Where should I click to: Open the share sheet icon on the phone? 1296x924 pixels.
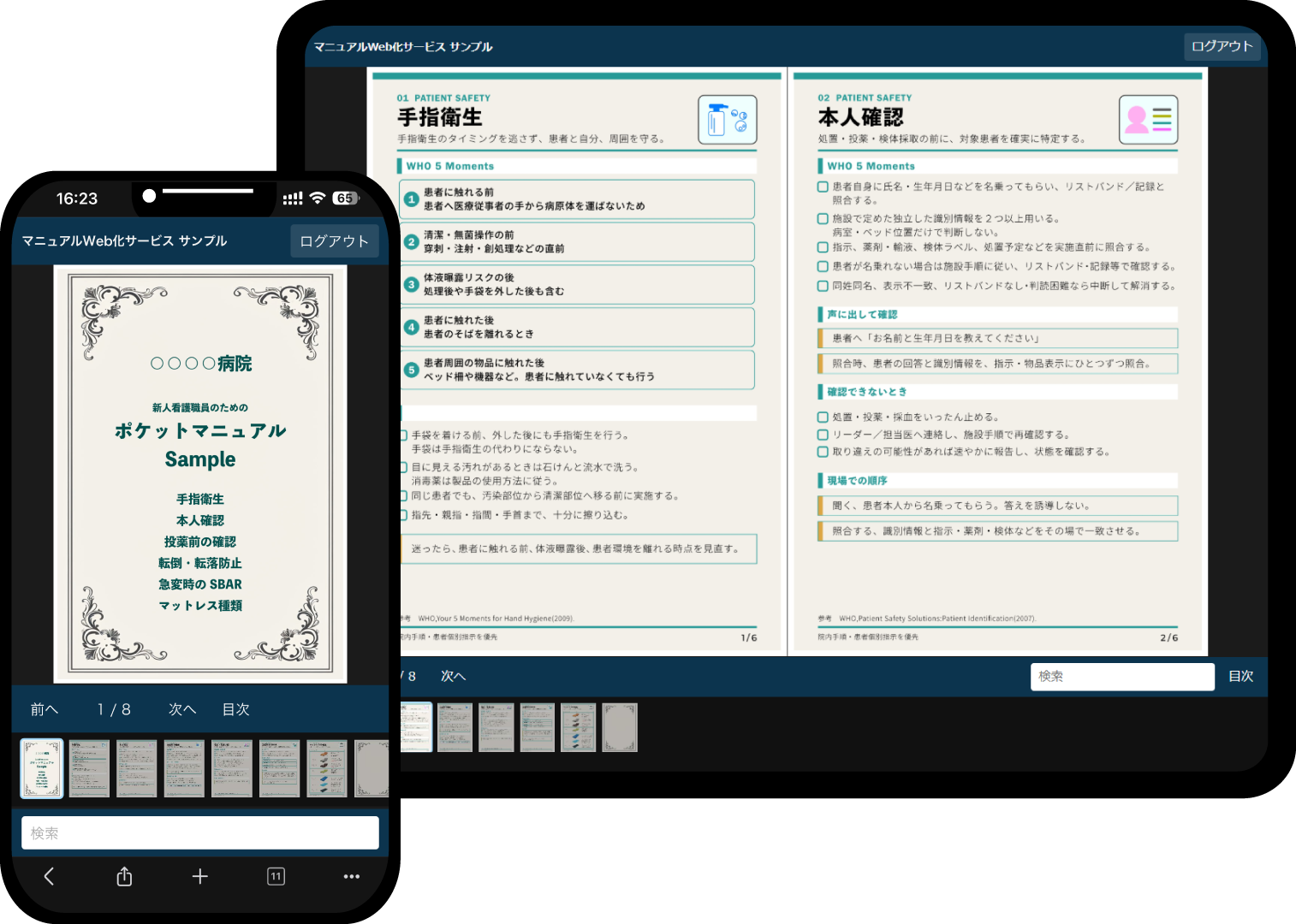[124, 876]
